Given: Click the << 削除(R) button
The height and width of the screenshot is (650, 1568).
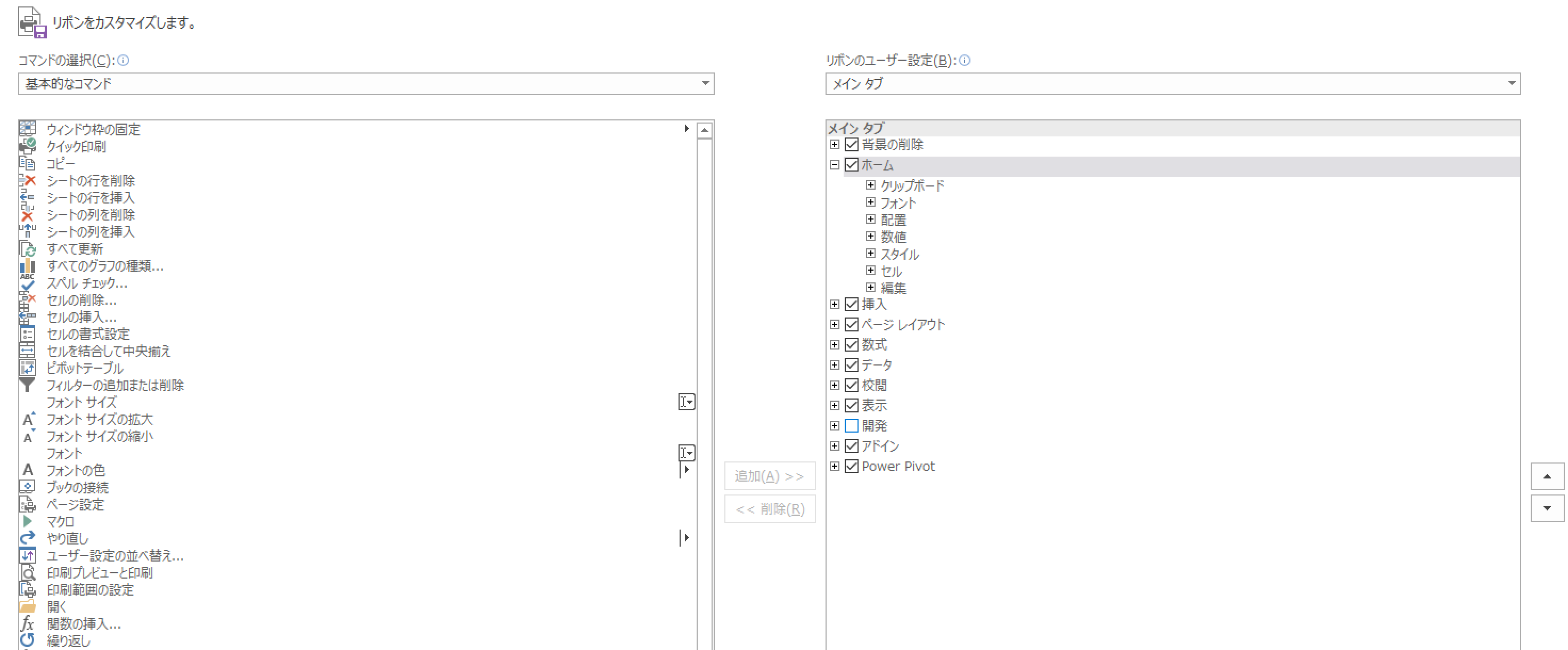Looking at the screenshot, I should 770,509.
